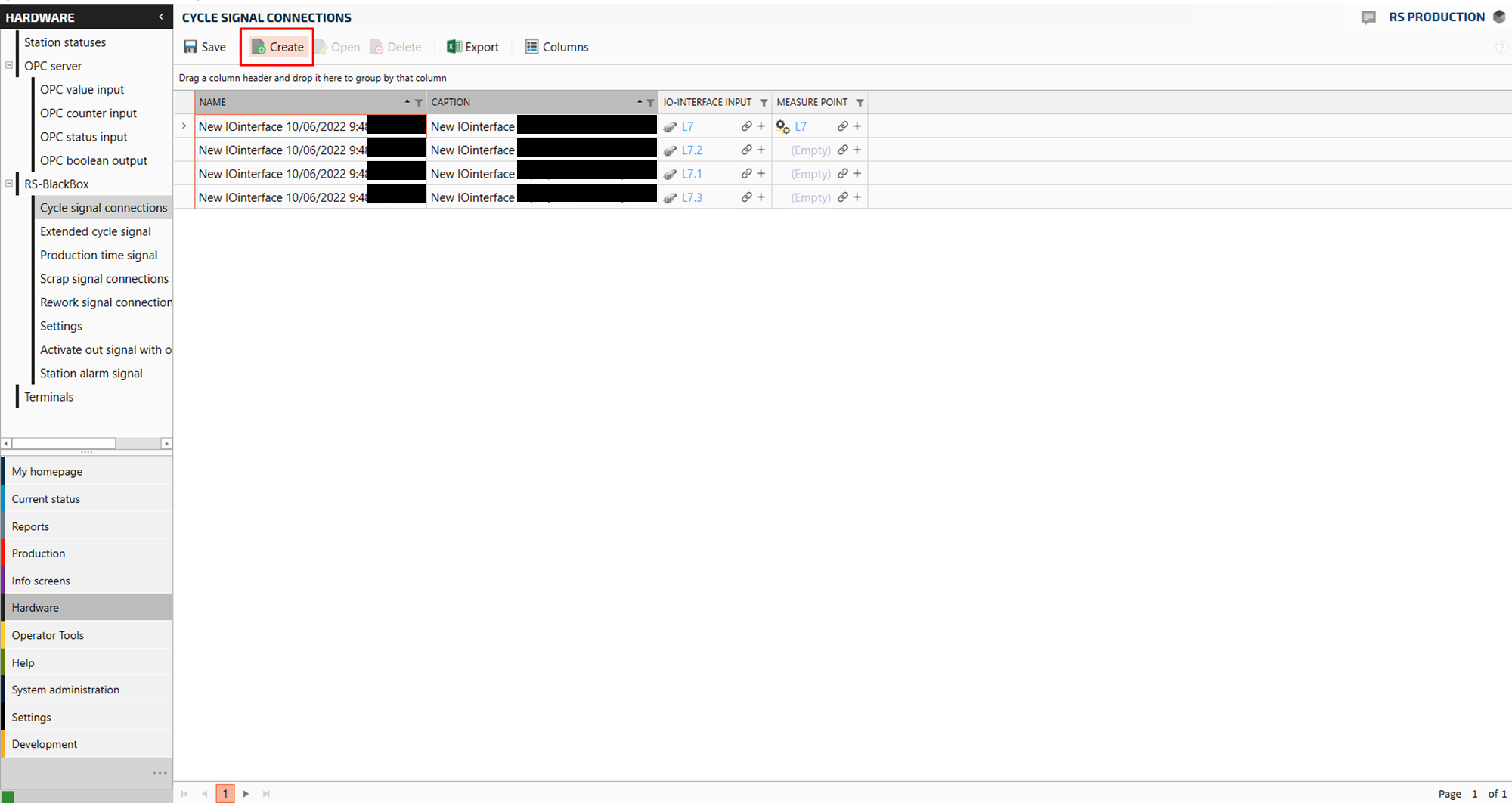Collapse the RS-BlackBox tree node
The image size is (1512, 803).
pyautogui.click(x=9, y=184)
